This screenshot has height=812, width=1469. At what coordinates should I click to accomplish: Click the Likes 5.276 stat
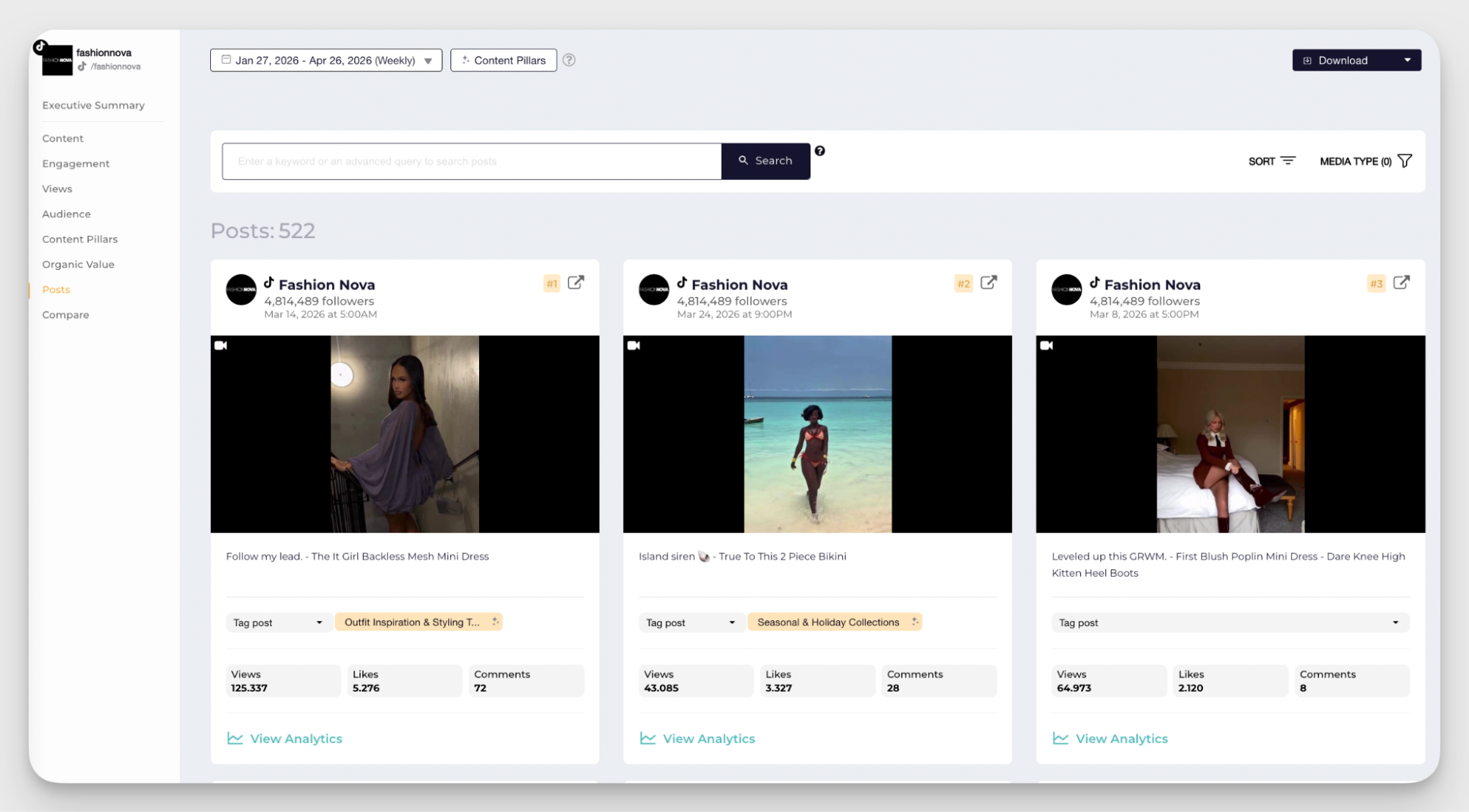405,680
